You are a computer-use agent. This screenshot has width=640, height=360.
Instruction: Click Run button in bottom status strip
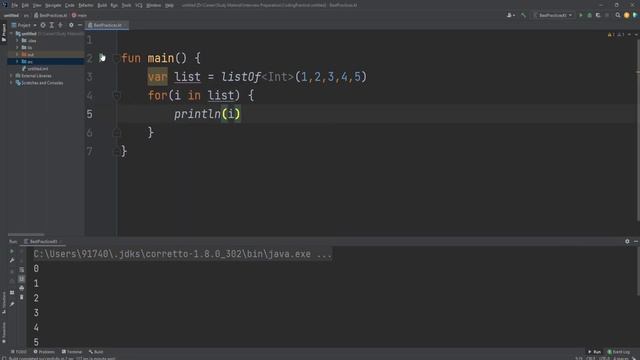point(594,352)
